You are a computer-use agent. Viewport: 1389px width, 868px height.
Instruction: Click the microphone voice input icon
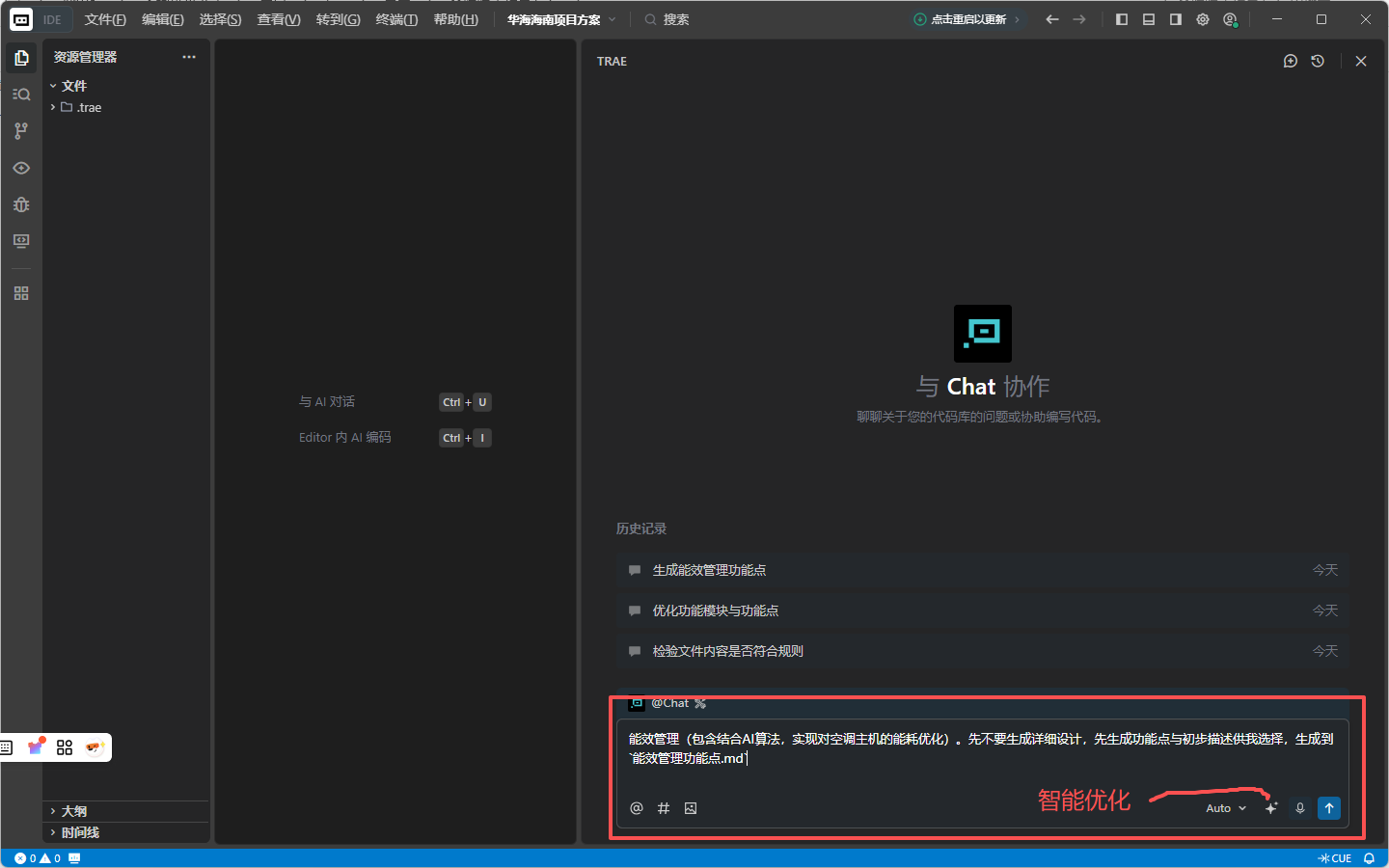coord(1300,808)
